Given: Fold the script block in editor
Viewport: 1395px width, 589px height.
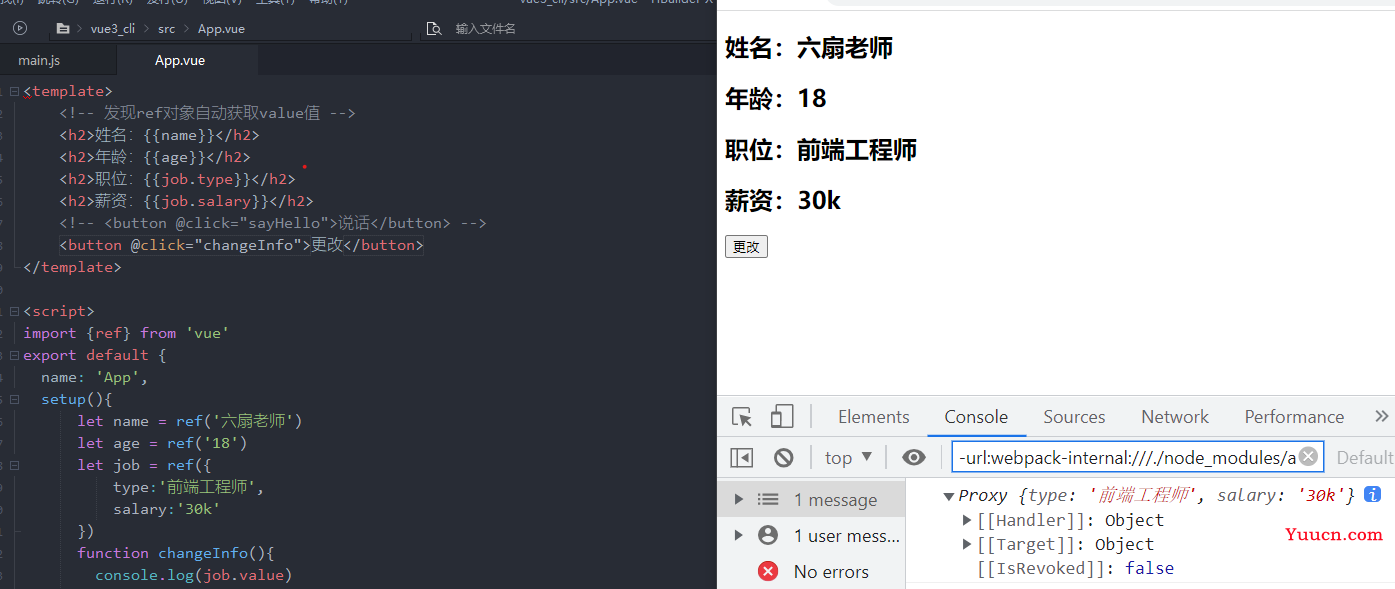Looking at the screenshot, I should click(14, 311).
